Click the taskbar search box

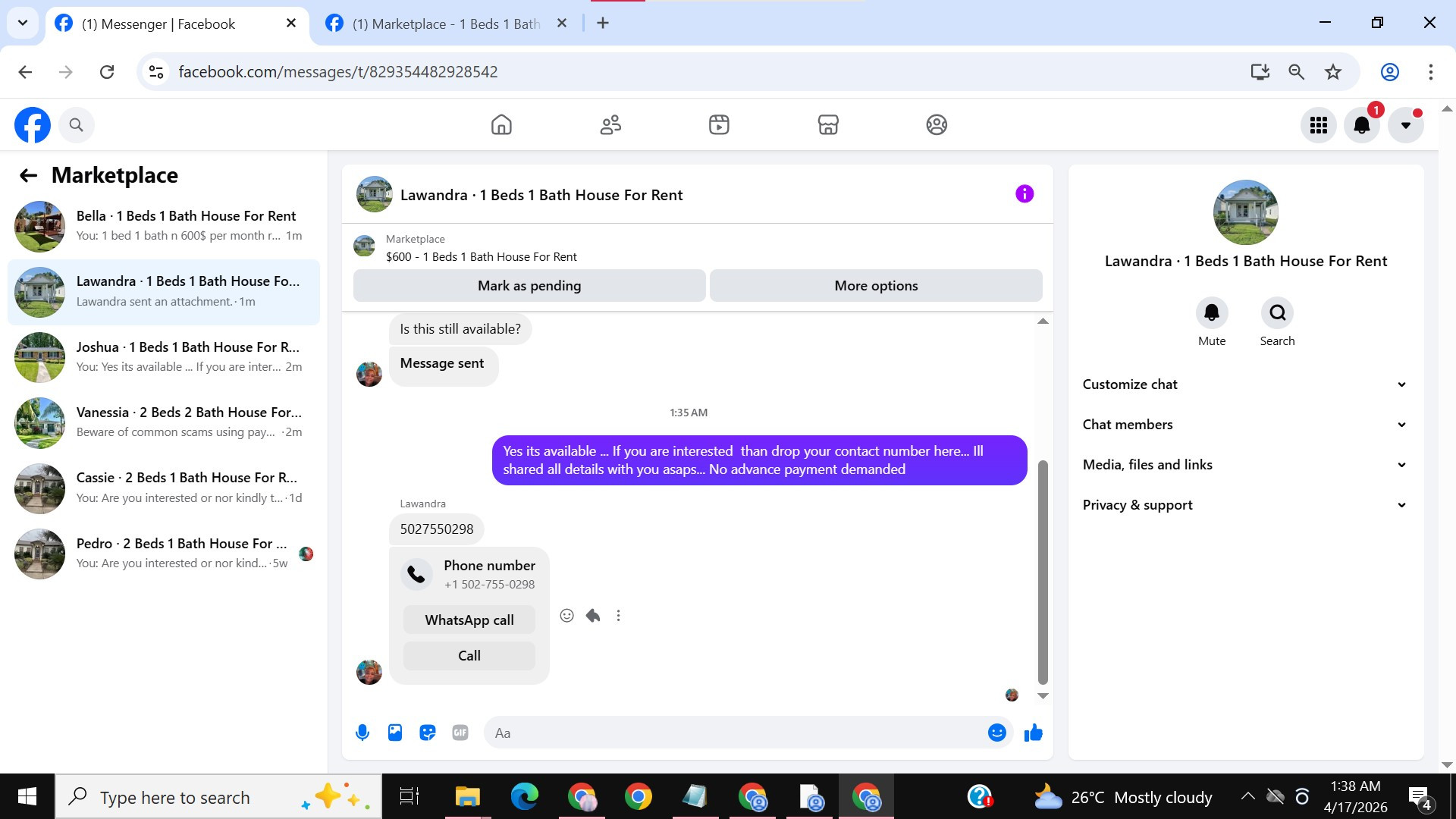[x=218, y=797]
